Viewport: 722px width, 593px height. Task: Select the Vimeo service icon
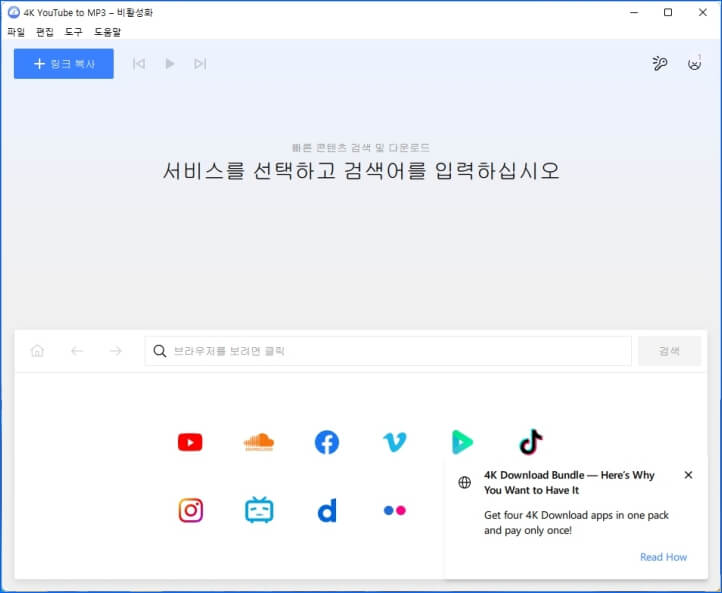point(395,442)
